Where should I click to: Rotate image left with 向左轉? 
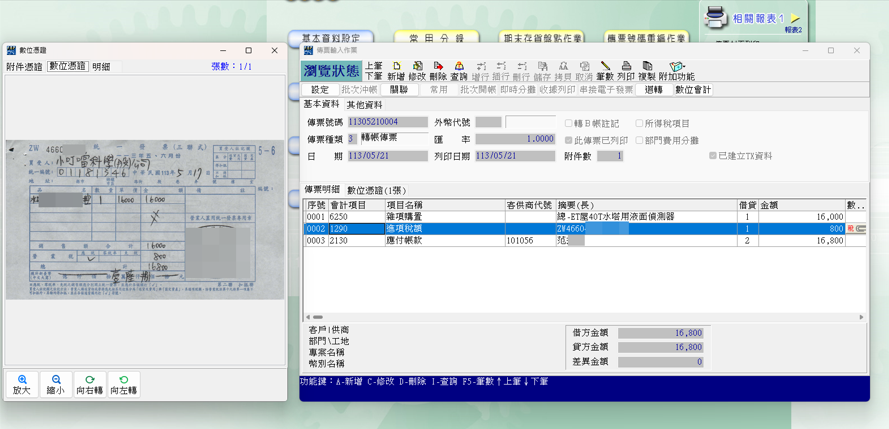[x=124, y=385]
